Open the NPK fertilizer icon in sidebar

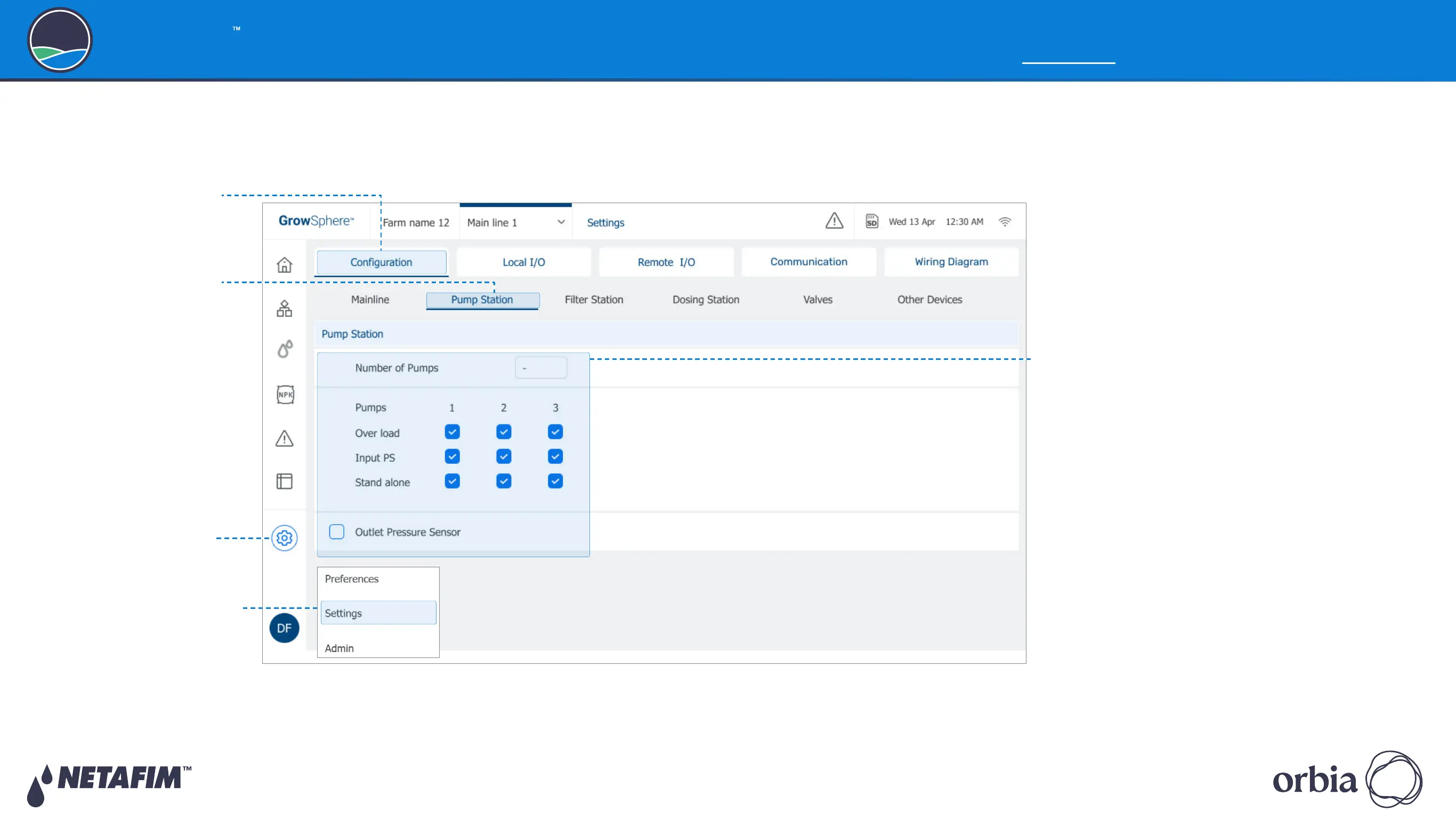(286, 395)
